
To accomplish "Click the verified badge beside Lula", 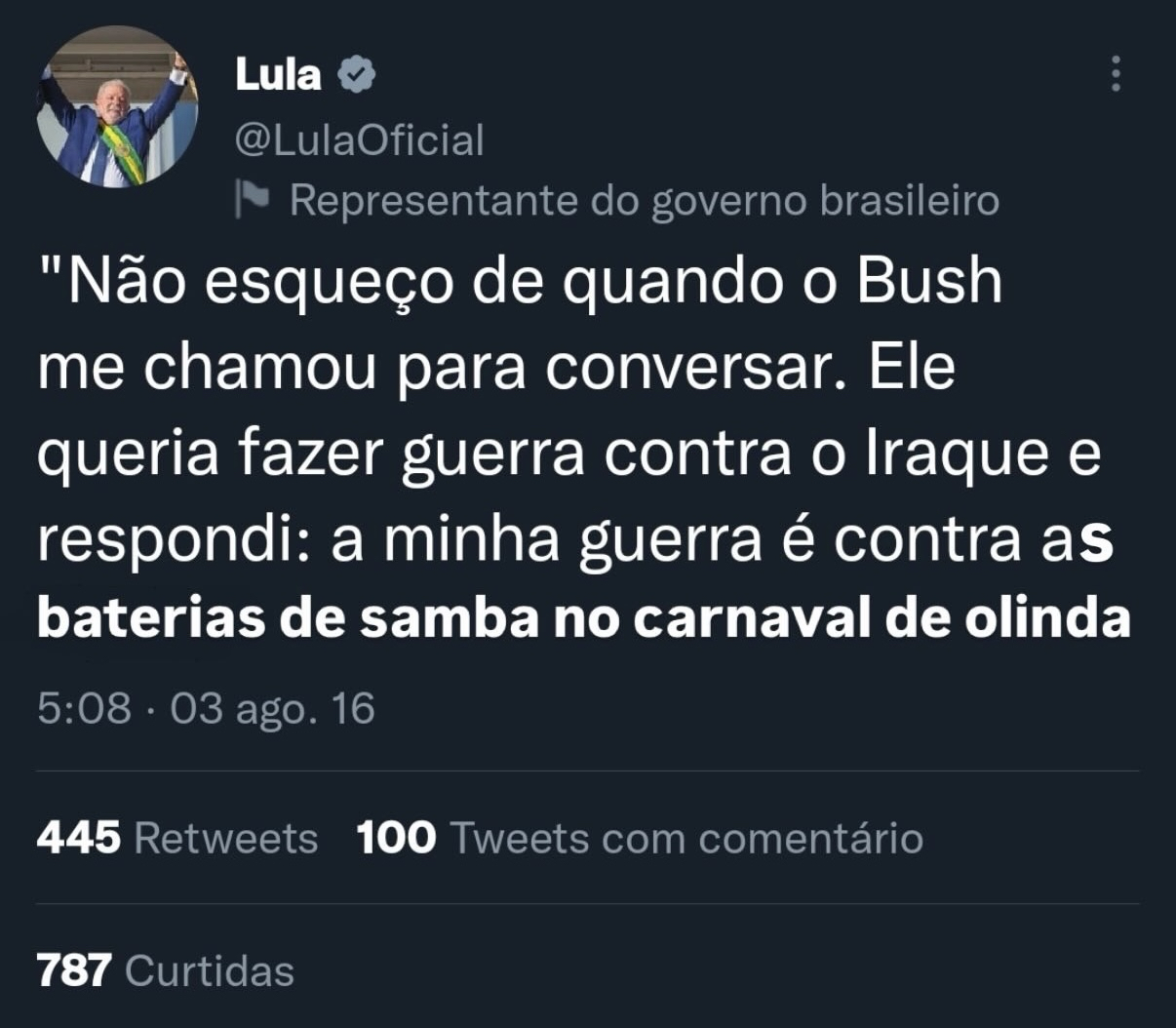I will (x=357, y=75).
